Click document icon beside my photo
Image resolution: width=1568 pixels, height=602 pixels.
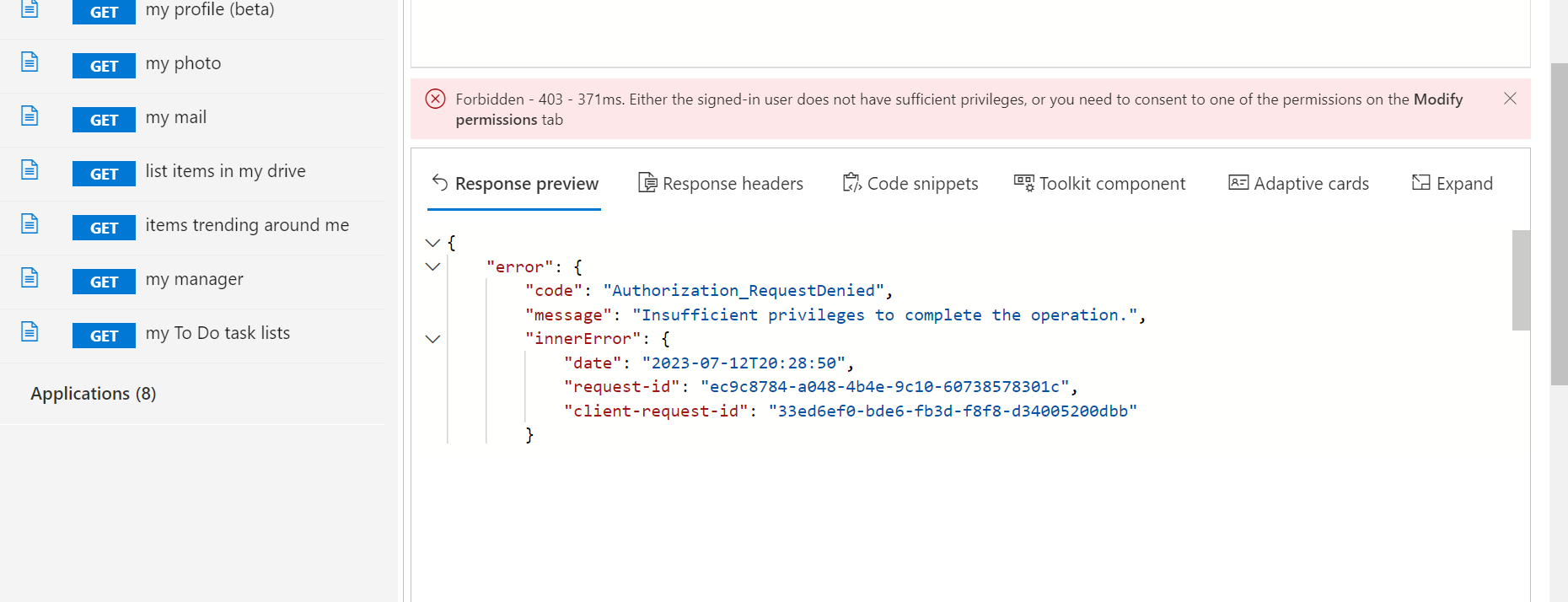[x=30, y=62]
